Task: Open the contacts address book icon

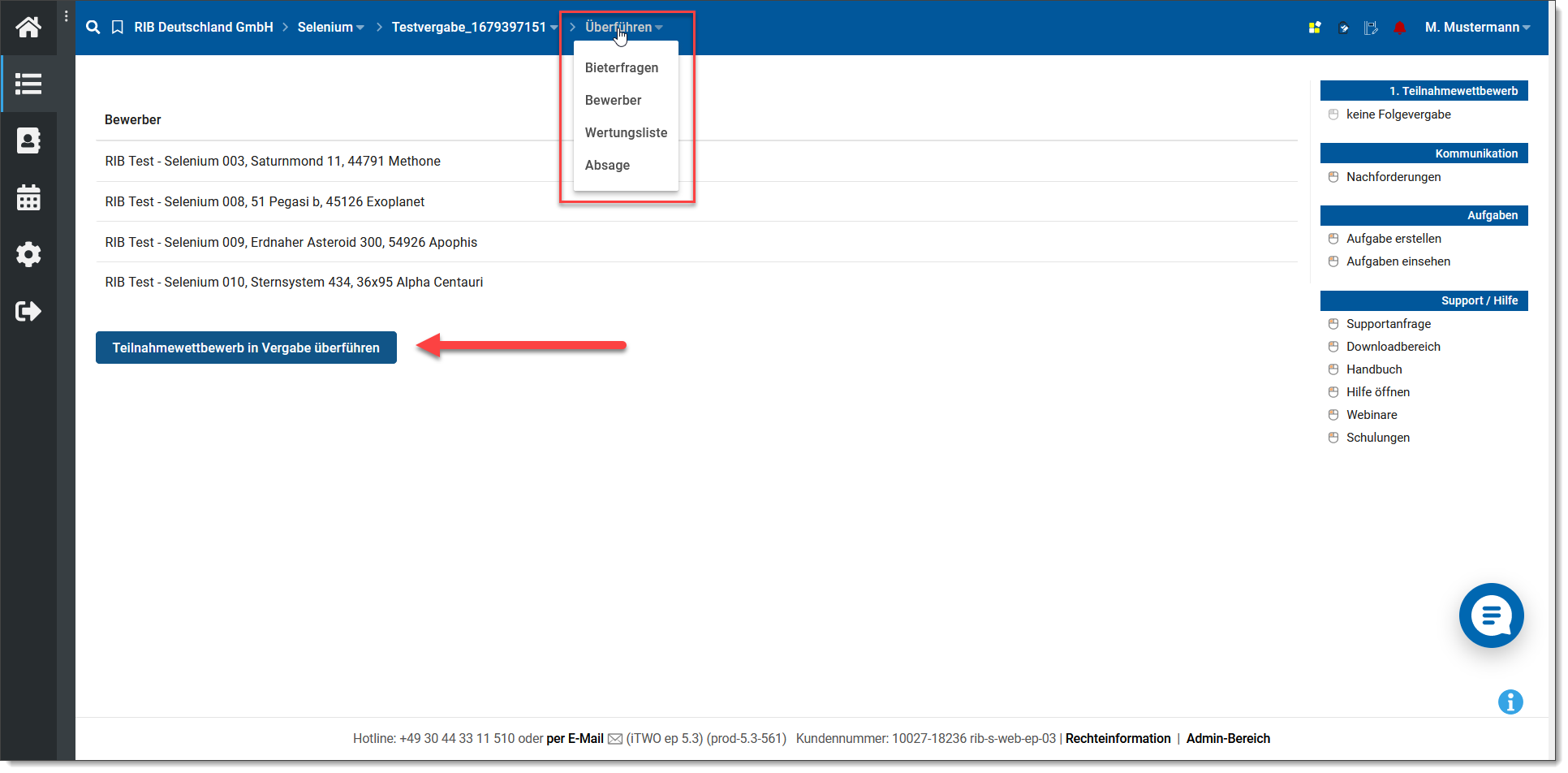Action: pyautogui.click(x=28, y=140)
